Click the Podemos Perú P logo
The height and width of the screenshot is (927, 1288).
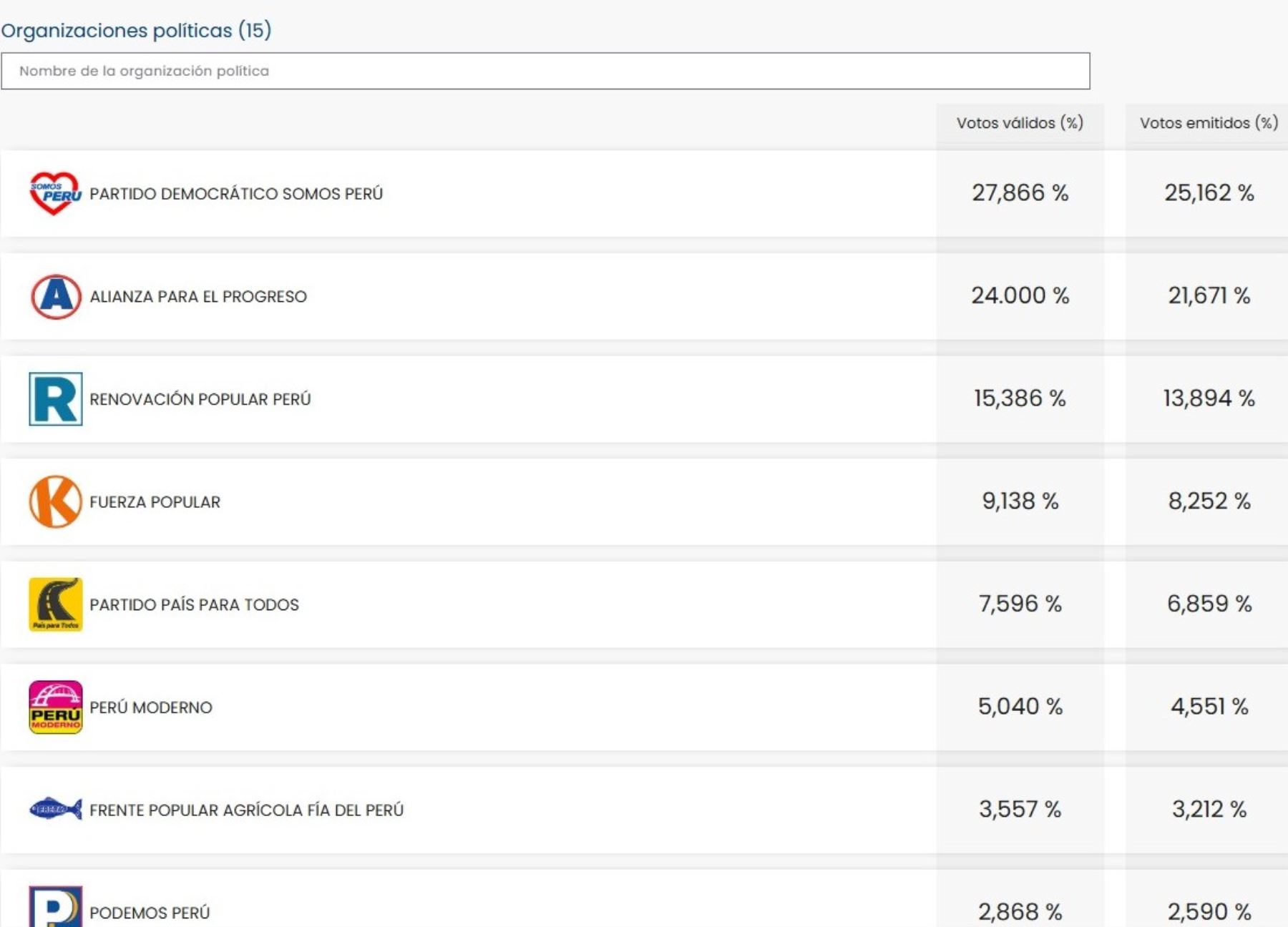pyautogui.click(x=56, y=906)
